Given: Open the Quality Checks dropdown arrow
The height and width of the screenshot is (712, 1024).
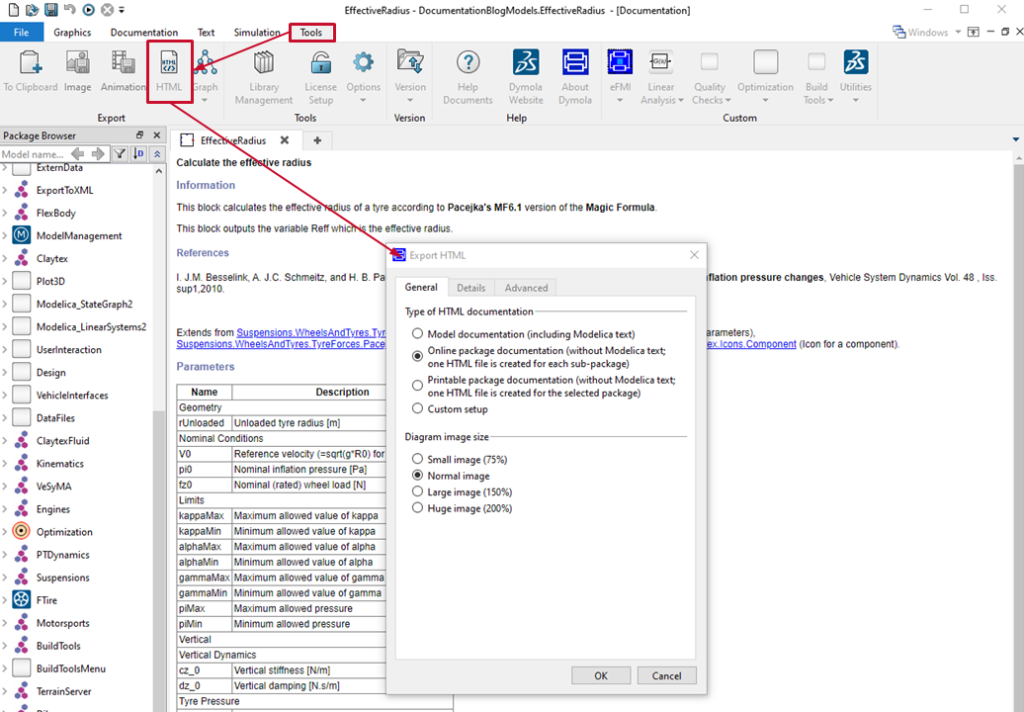Looking at the screenshot, I should (x=728, y=100).
